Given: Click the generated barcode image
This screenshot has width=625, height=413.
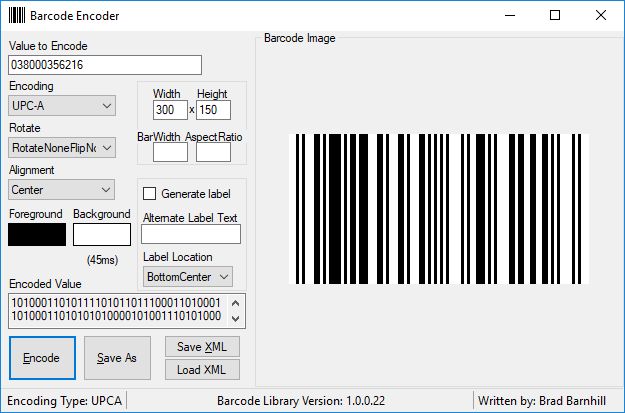Looking at the screenshot, I should pos(439,209).
